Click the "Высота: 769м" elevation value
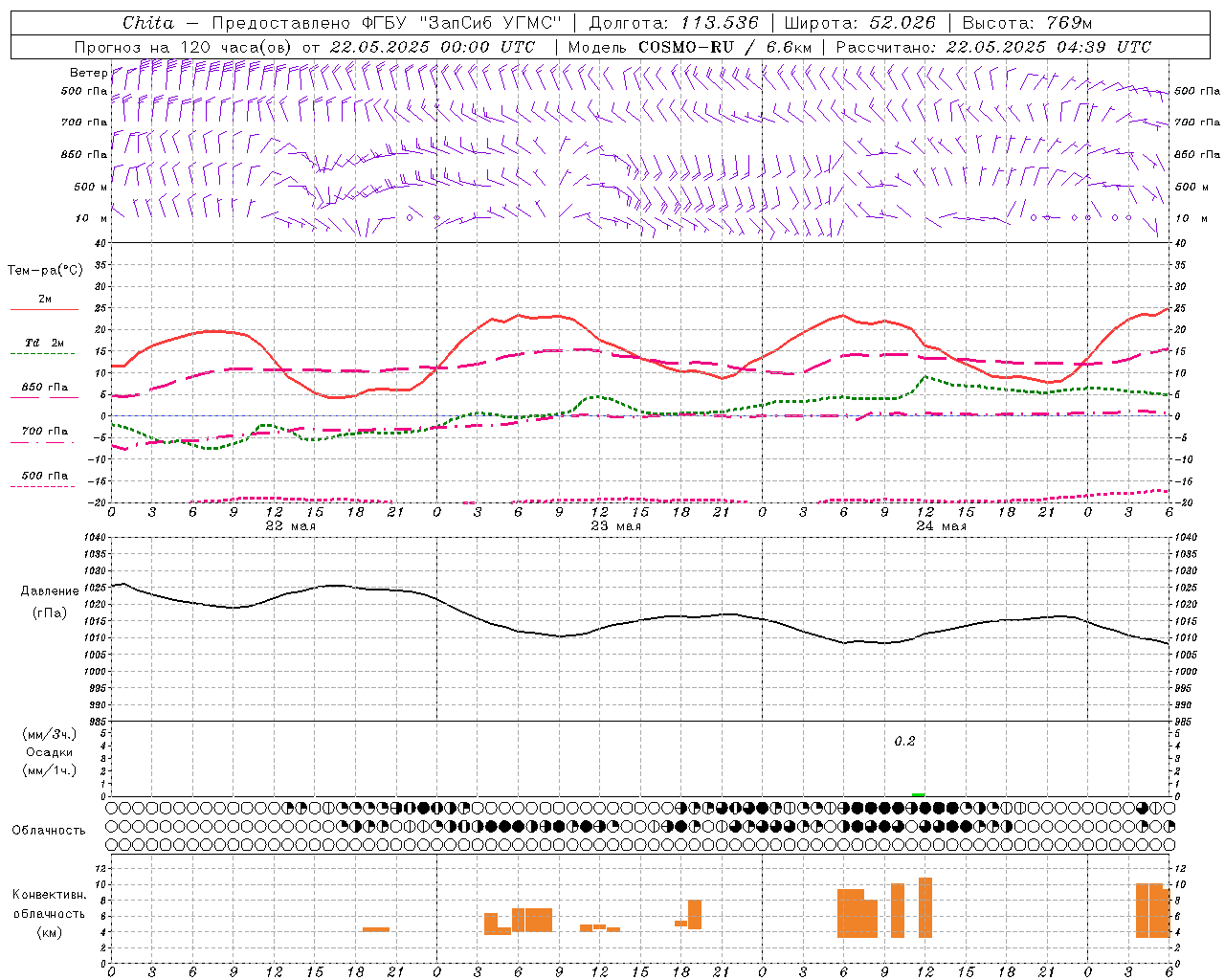This screenshot has height=980, width=1225. (1027, 23)
